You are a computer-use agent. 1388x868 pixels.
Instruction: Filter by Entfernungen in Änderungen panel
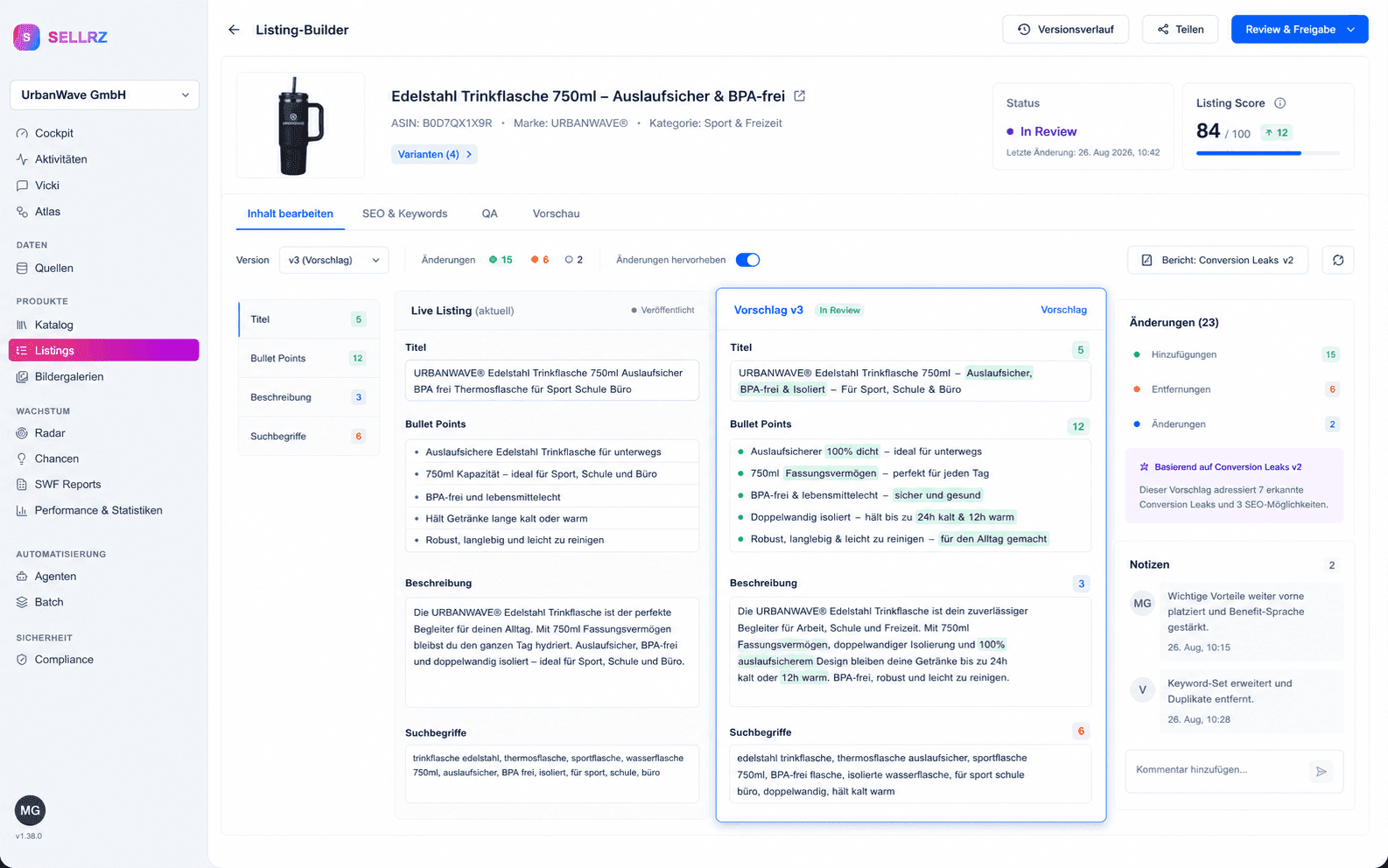tap(1236, 389)
